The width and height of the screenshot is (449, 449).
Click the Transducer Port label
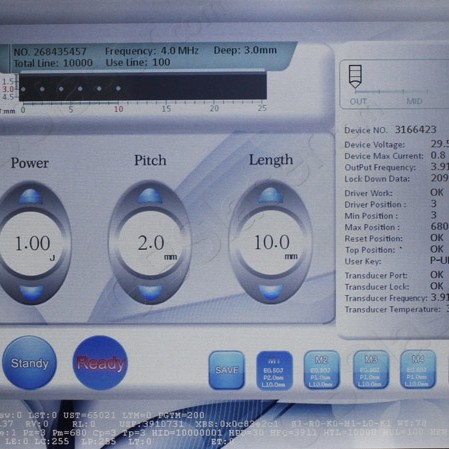376,275
